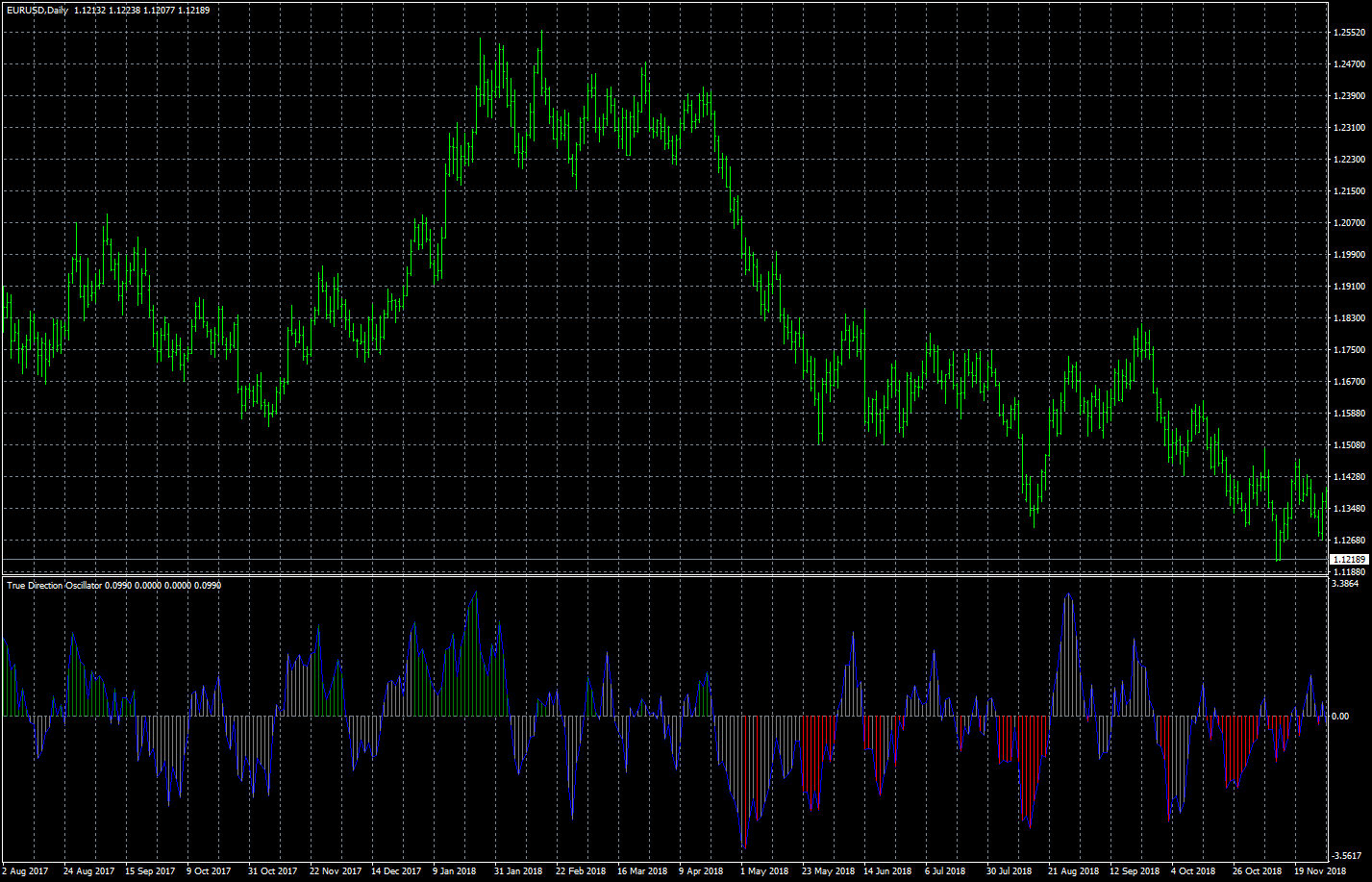Click the 12 Sep 2018 date label
The width and height of the screenshot is (1372, 882).
[x=1135, y=871]
